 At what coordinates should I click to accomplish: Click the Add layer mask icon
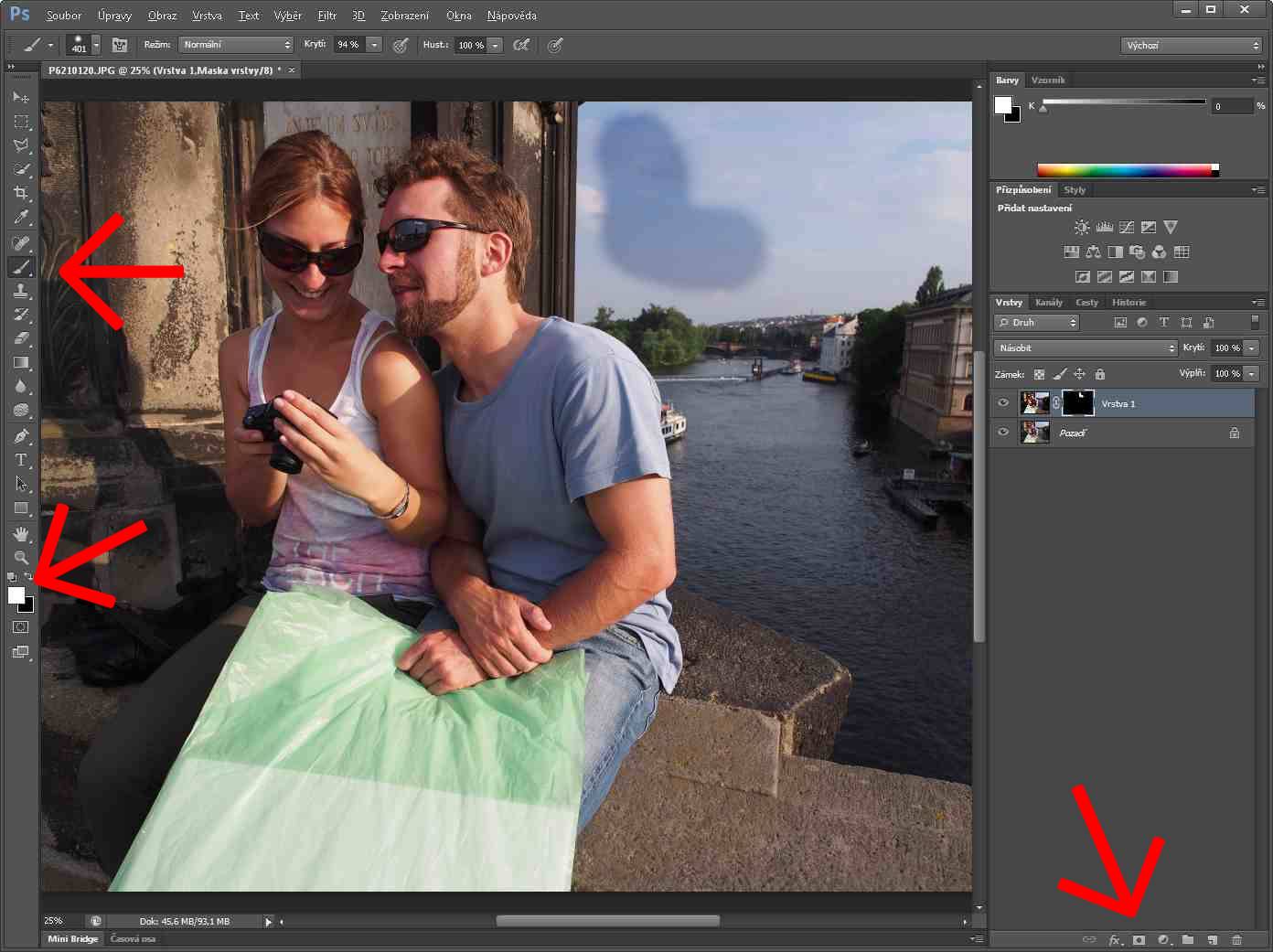click(1139, 939)
